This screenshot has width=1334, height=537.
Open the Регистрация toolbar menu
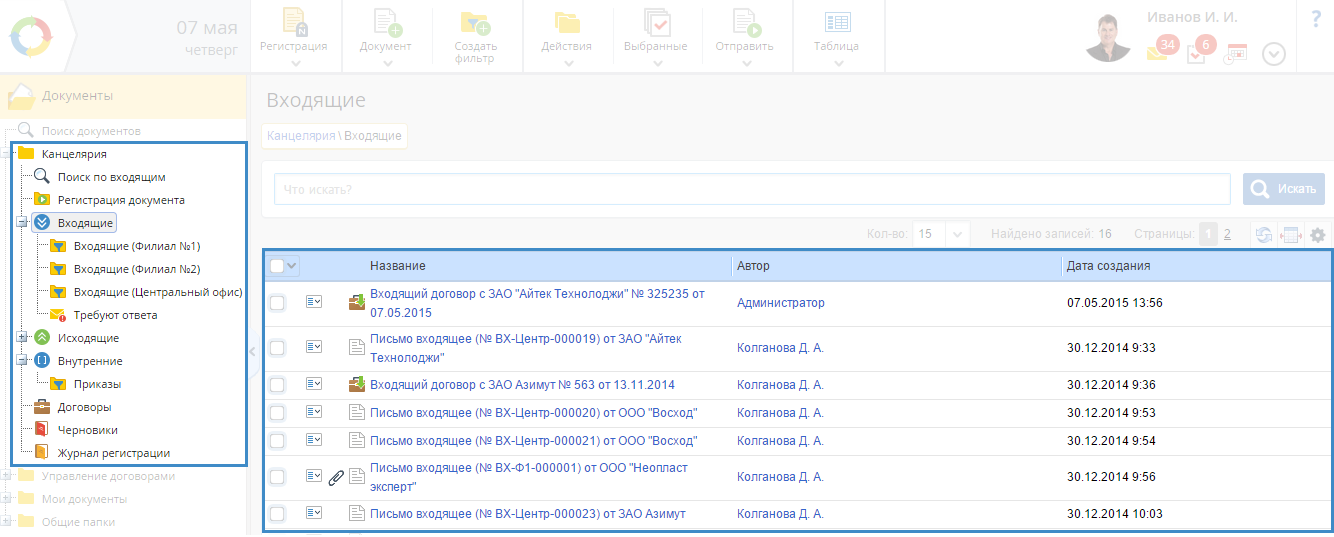(x=293, y=35)
